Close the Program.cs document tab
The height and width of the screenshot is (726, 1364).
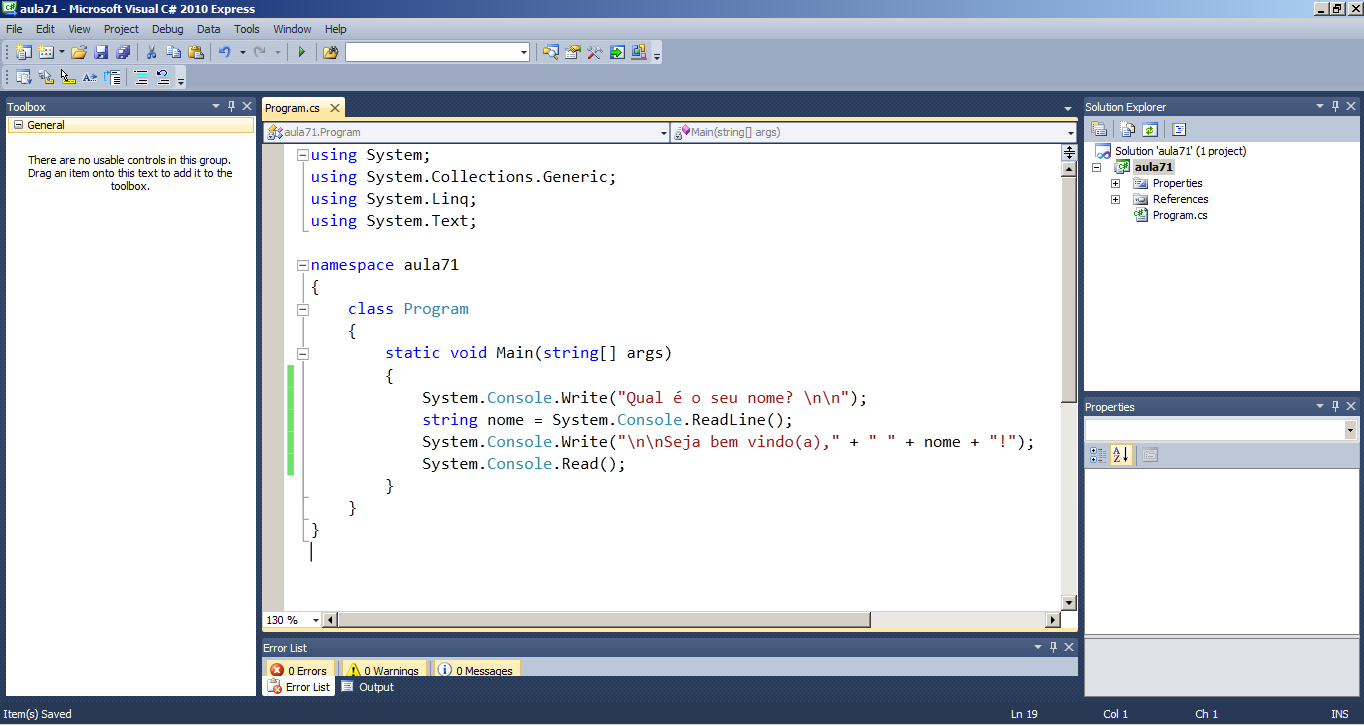click(x=334, y=108)
